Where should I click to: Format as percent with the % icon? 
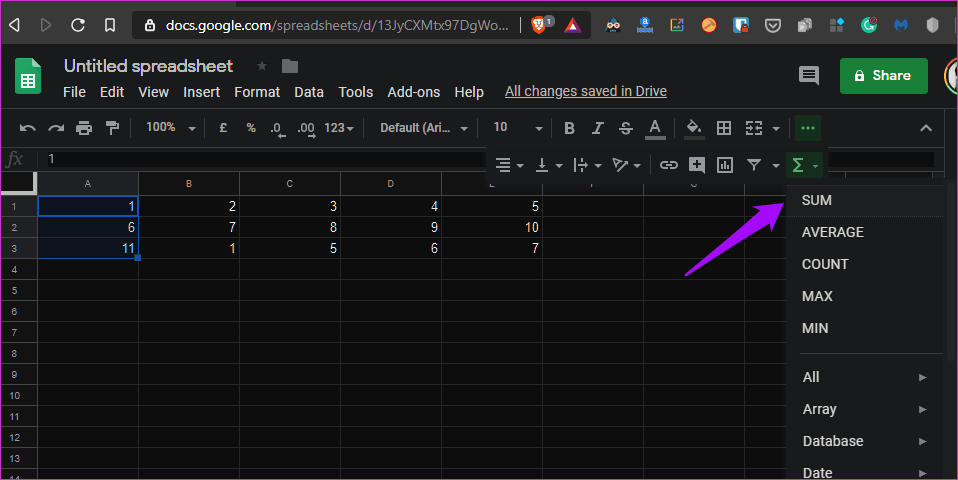tap(251, 128)
